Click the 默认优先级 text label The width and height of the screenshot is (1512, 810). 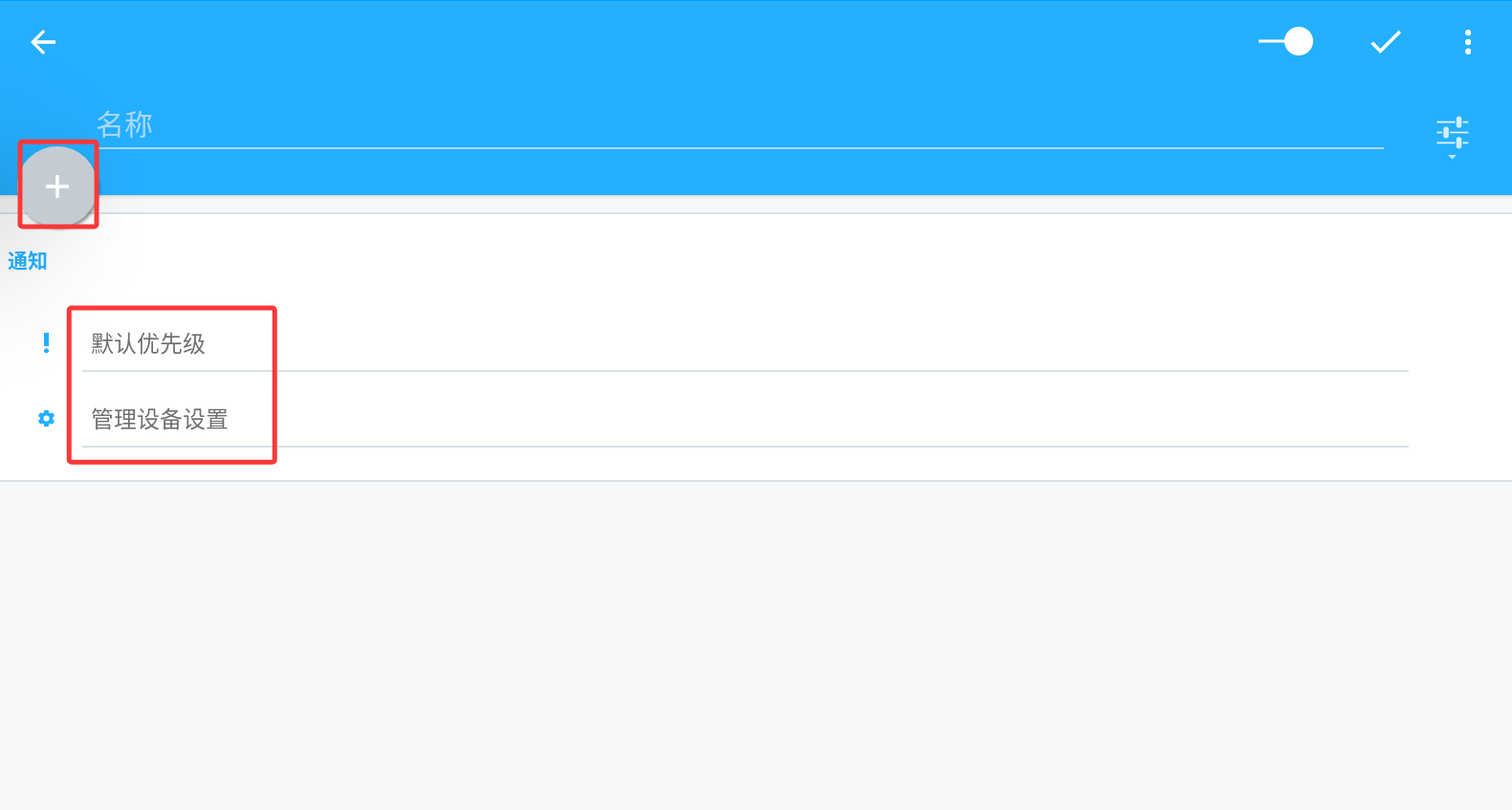click(148, 344)
